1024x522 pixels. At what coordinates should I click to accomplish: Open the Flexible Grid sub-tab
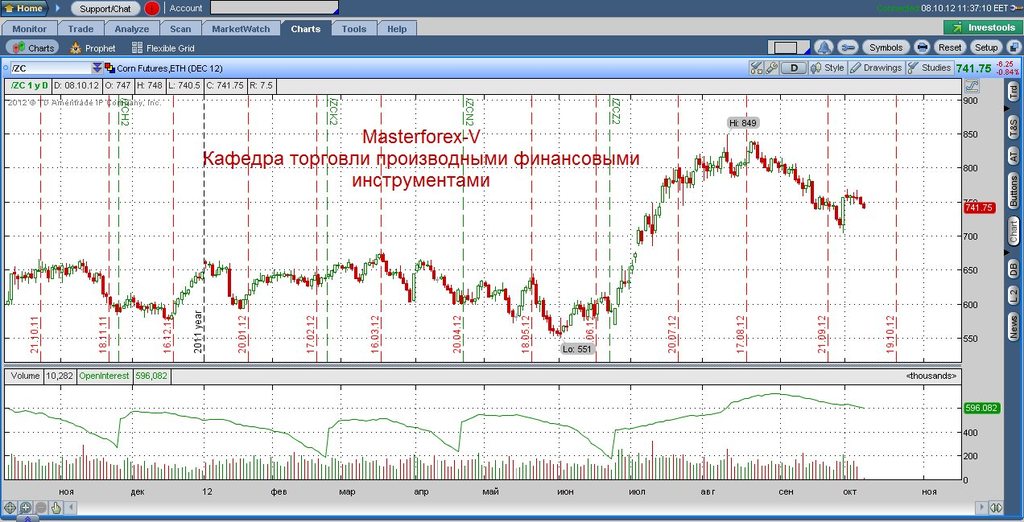point(163,48)
